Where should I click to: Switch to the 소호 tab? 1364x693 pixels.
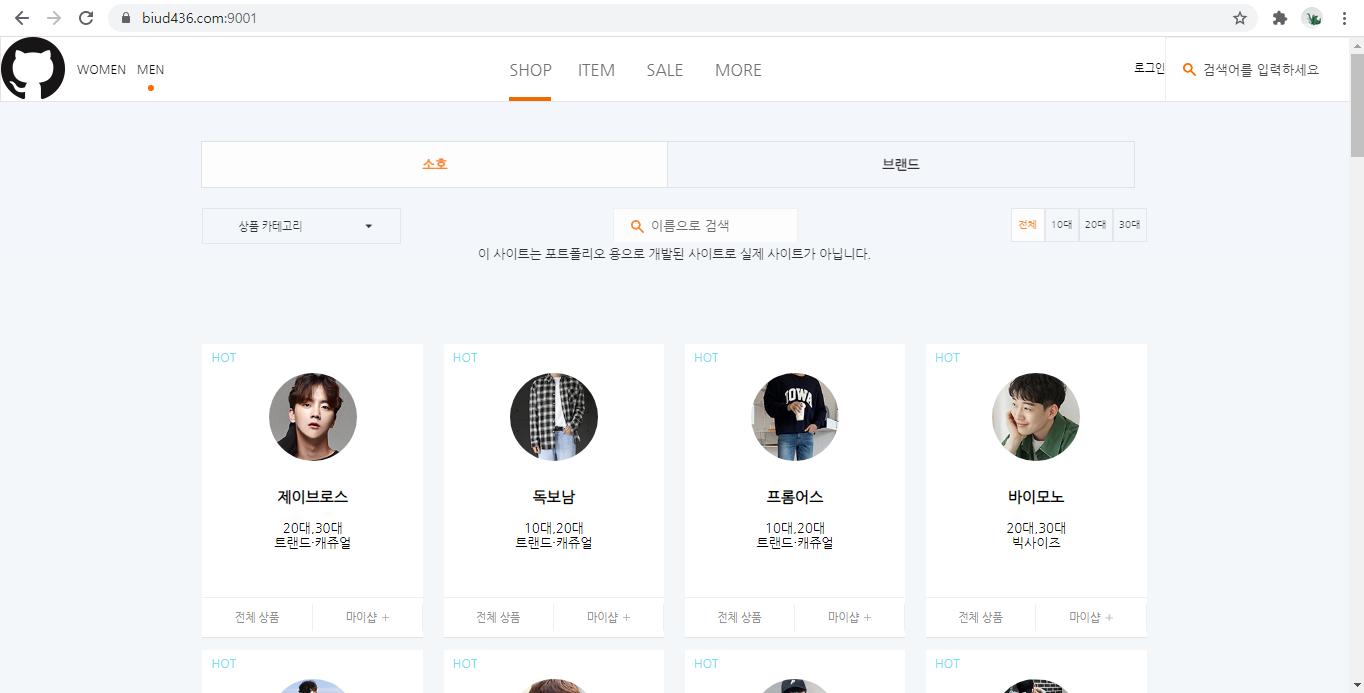(434, 164)
